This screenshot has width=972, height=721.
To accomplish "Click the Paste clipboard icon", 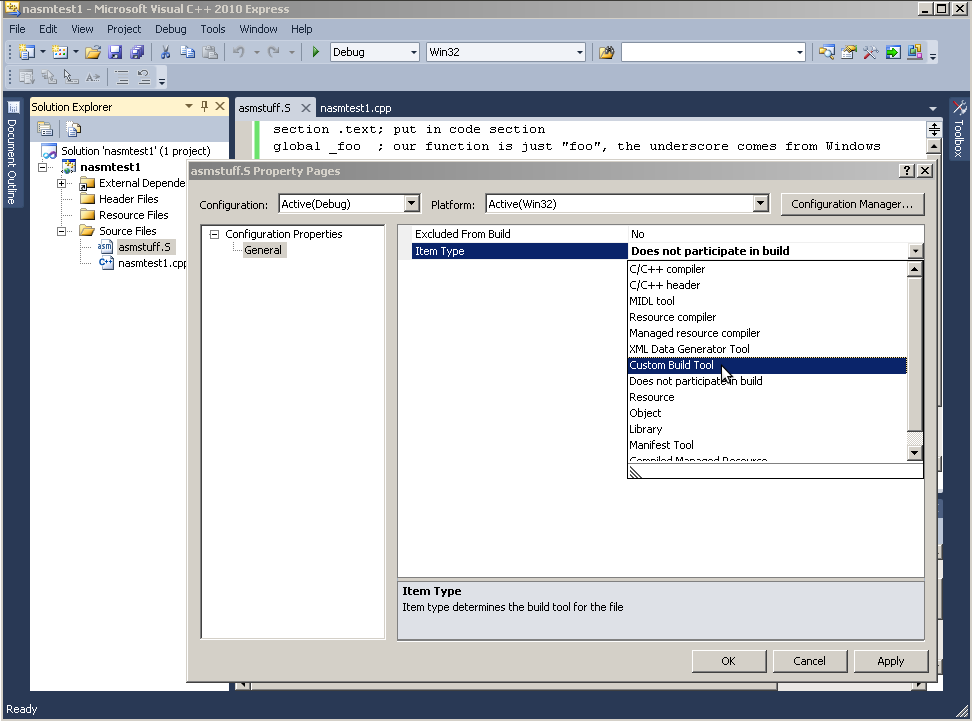I will tap(210, 52).
